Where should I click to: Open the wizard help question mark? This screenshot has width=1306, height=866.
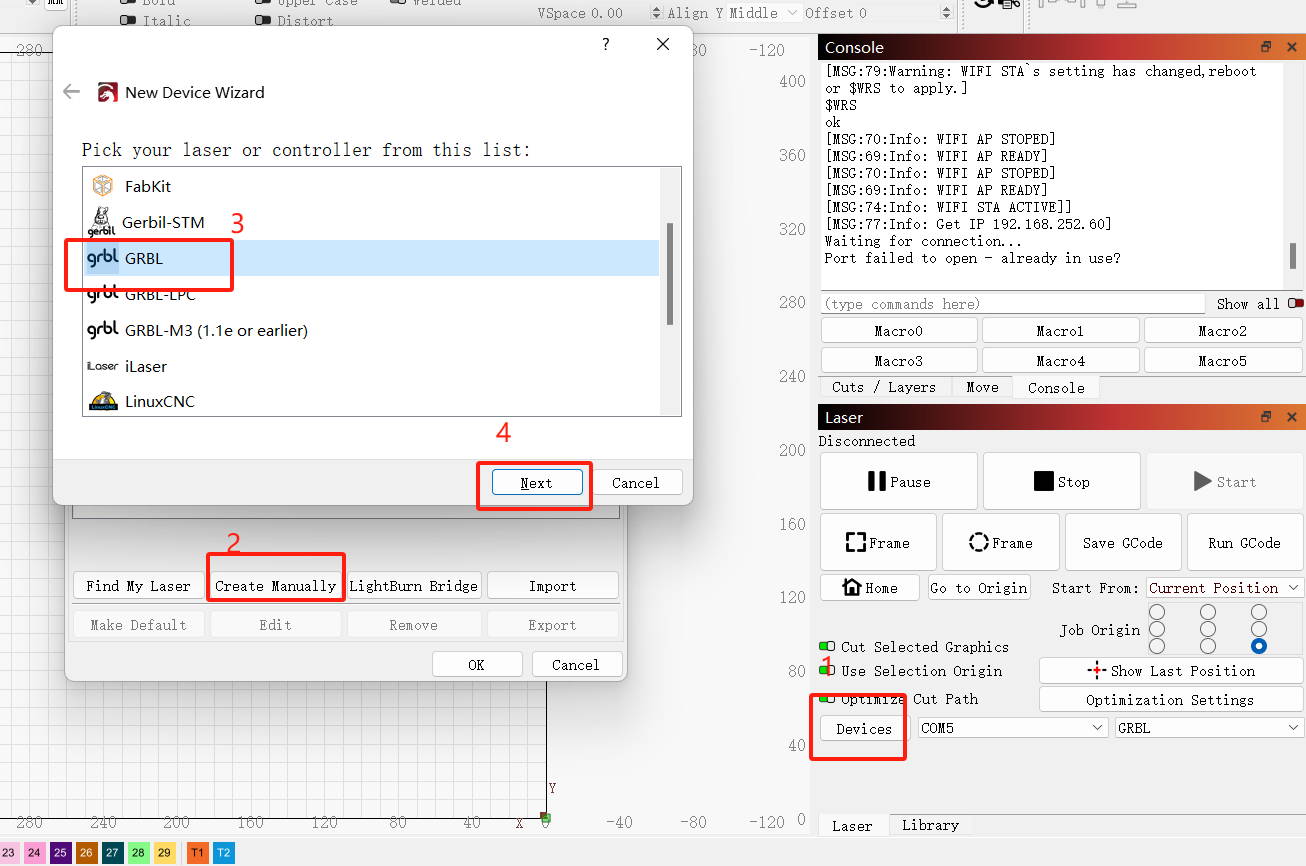tap(605, 44)
